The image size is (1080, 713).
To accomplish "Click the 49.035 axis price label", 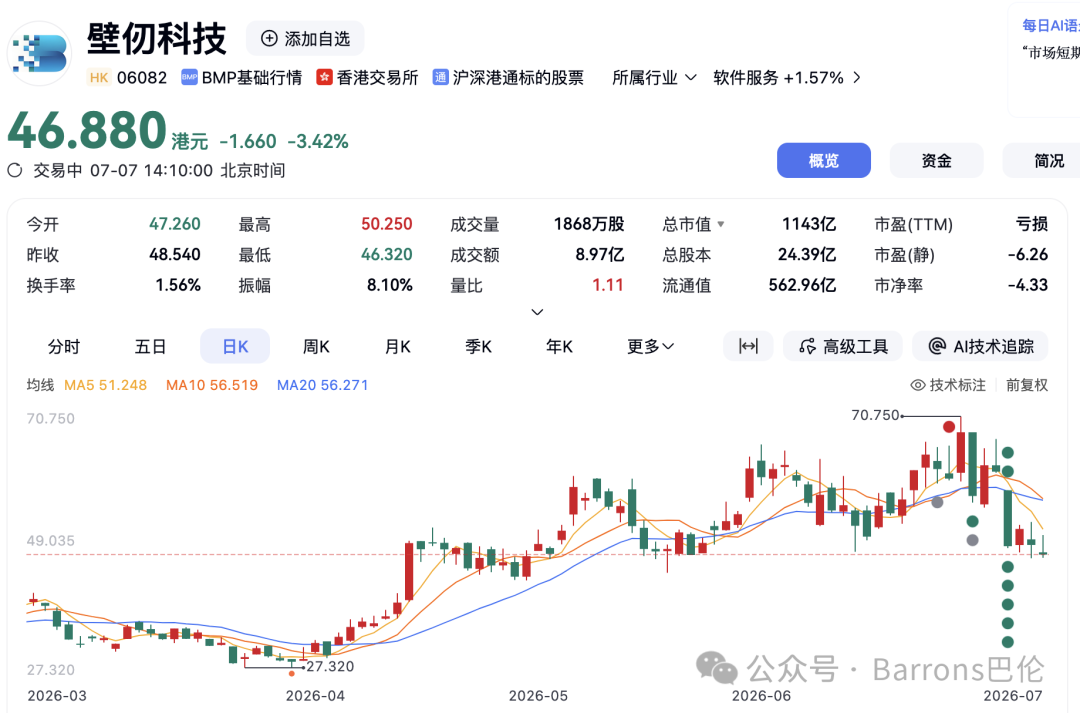I will pyautogui.click(x=50, y=541).
